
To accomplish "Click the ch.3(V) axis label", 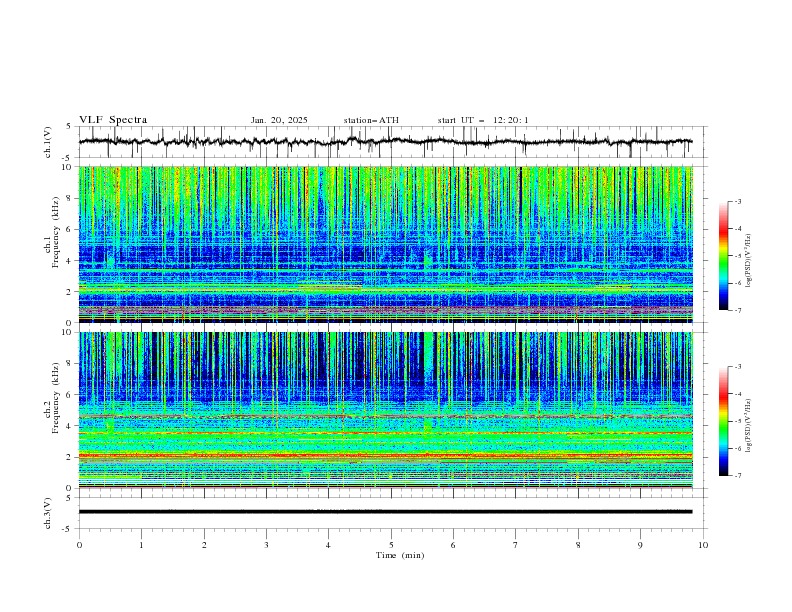I will [x=48, y=513].
